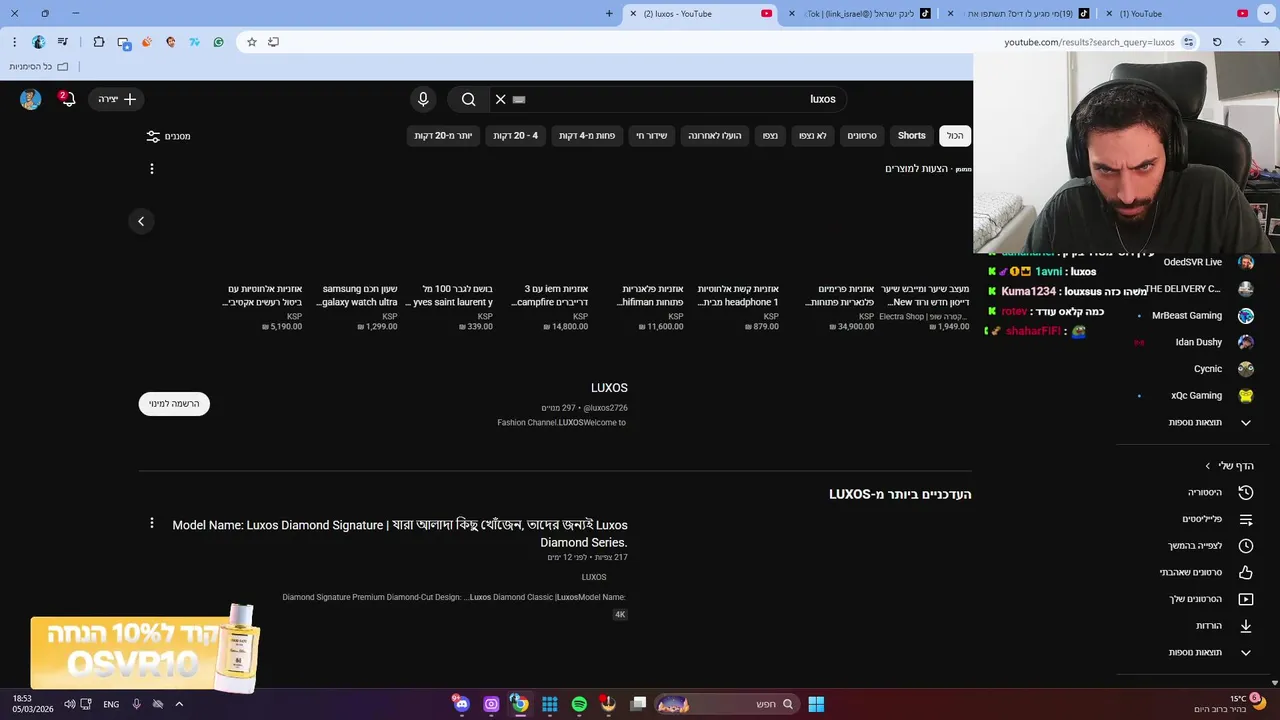Open the LUXOS channel title

609,388
